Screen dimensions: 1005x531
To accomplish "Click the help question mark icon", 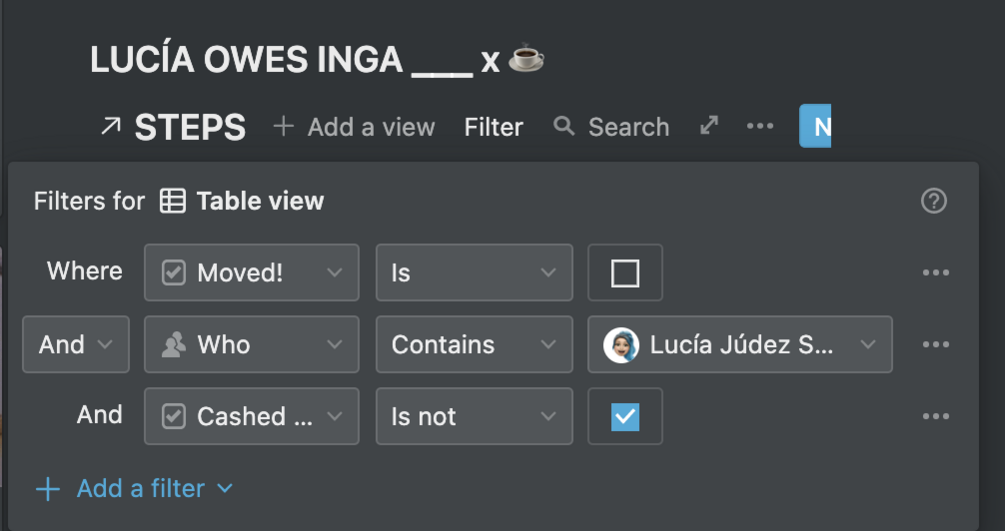I will point(933,201).
